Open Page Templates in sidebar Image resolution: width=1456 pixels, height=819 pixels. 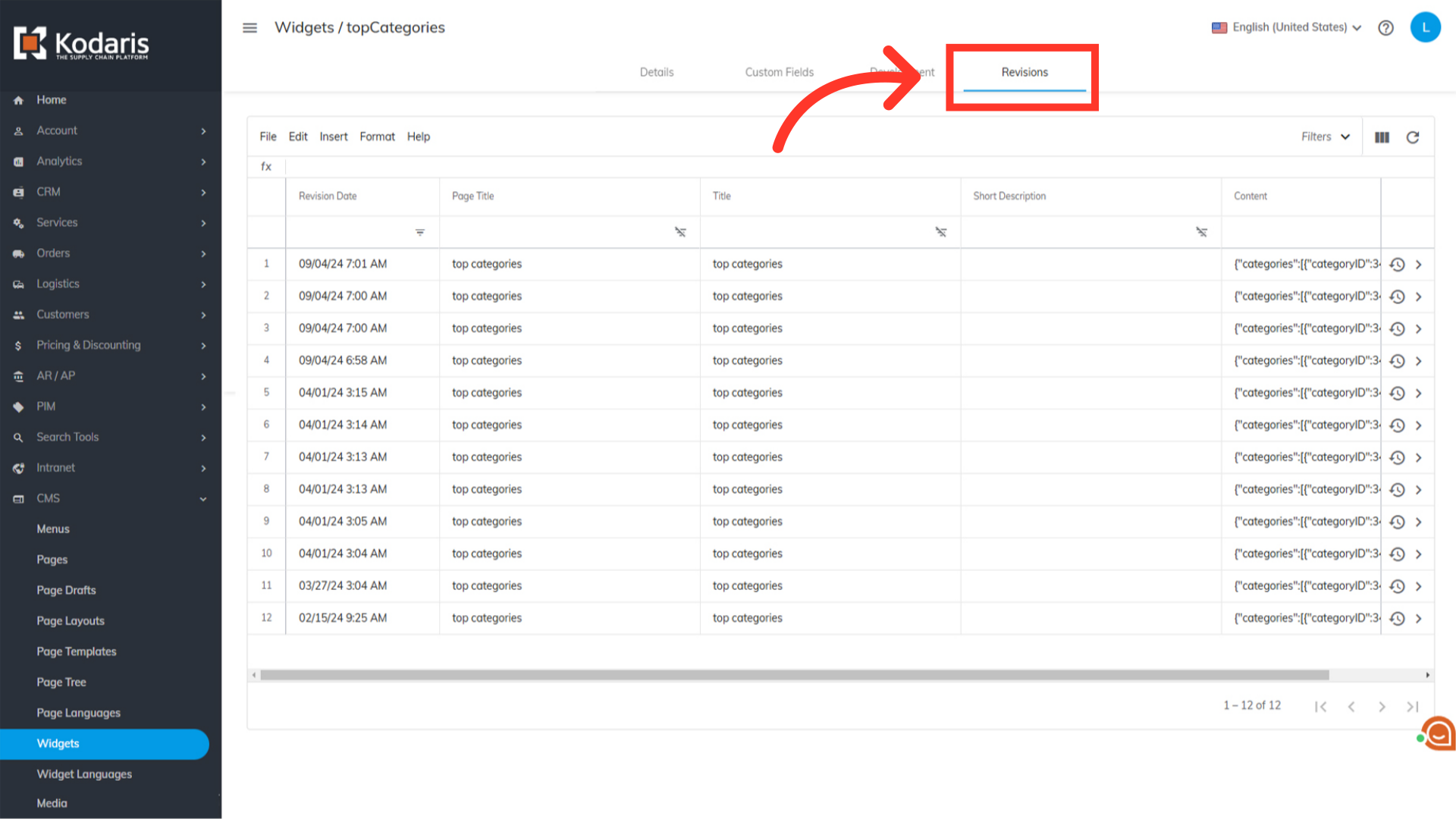(x=77, y=652)
